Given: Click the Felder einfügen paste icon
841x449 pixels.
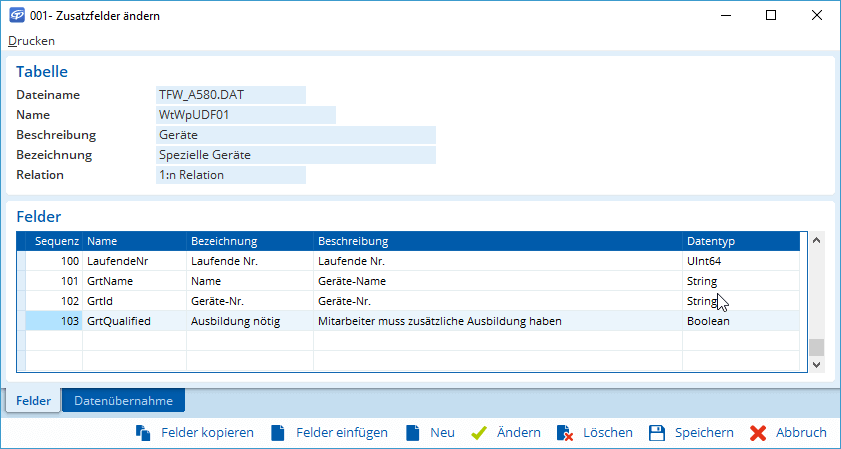Looking at the screenshot, I should pyautogui.click(x=277, y=433).
